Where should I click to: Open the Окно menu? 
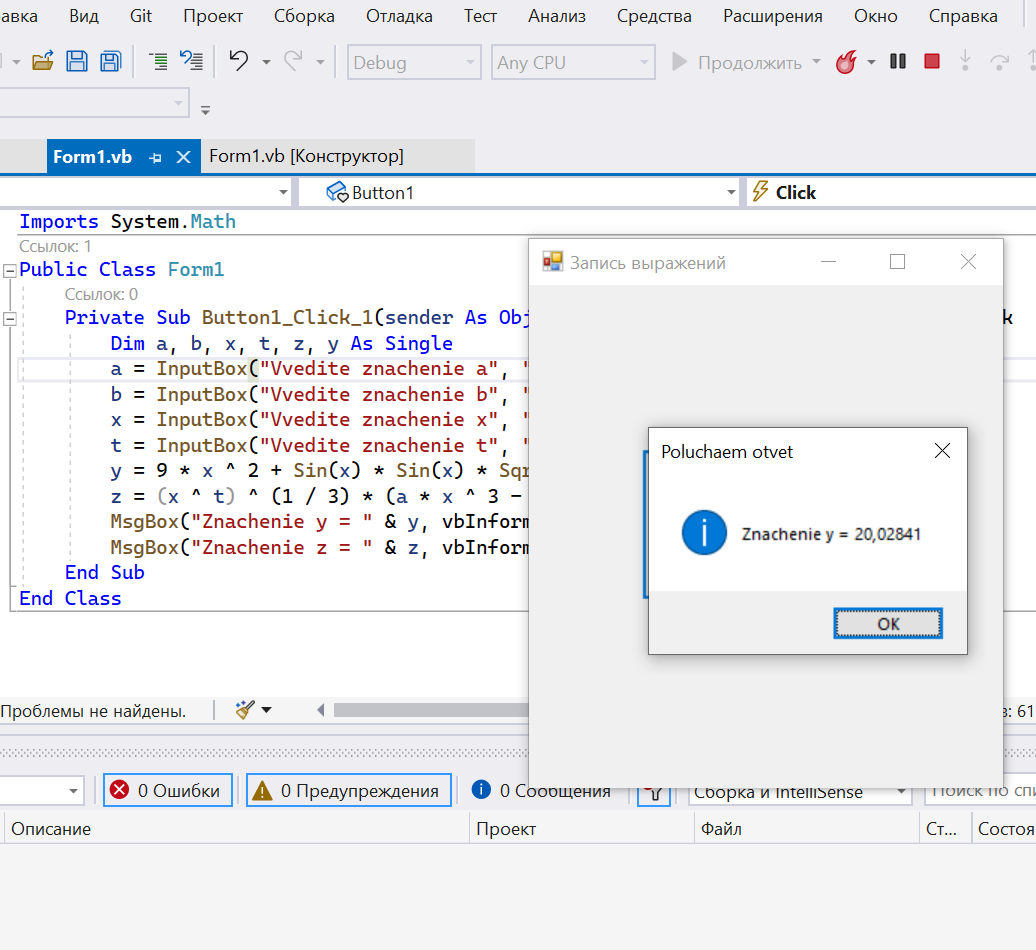pos(875,16)
